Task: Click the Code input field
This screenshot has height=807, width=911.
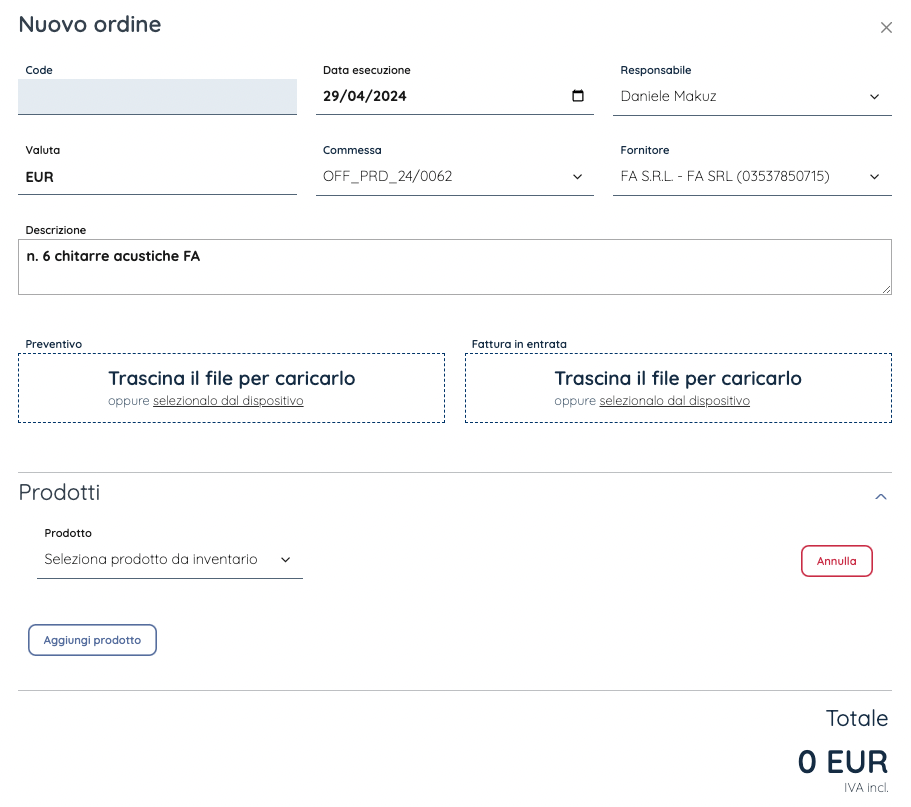Action: point(157,97)
